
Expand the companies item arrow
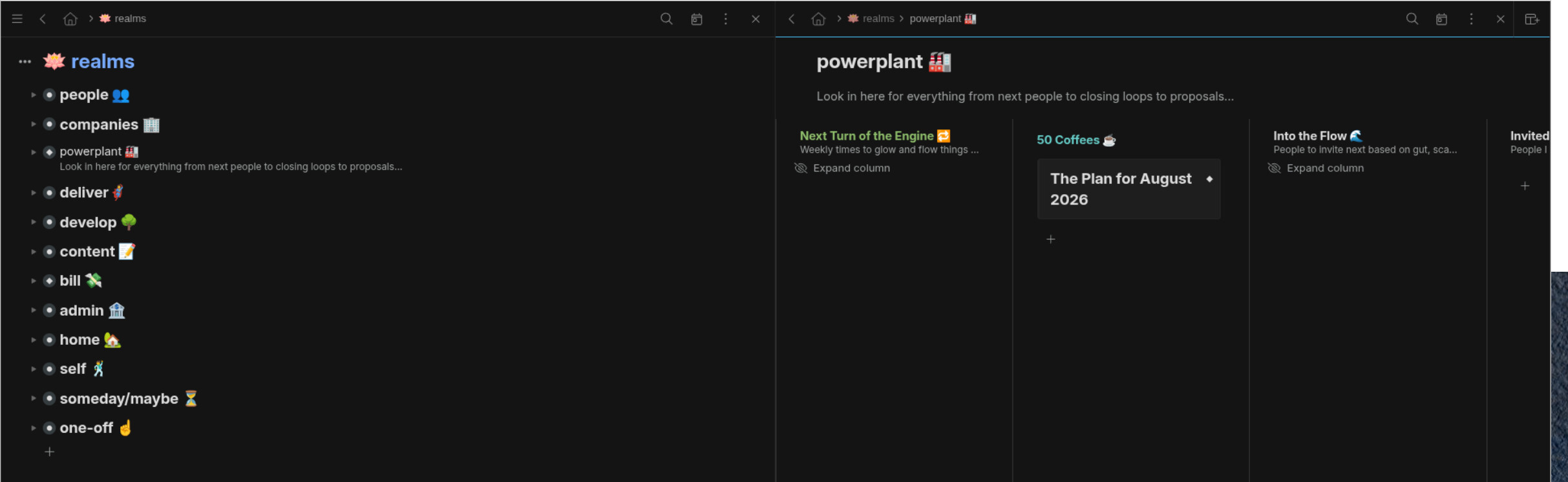(x=33, y=124)
